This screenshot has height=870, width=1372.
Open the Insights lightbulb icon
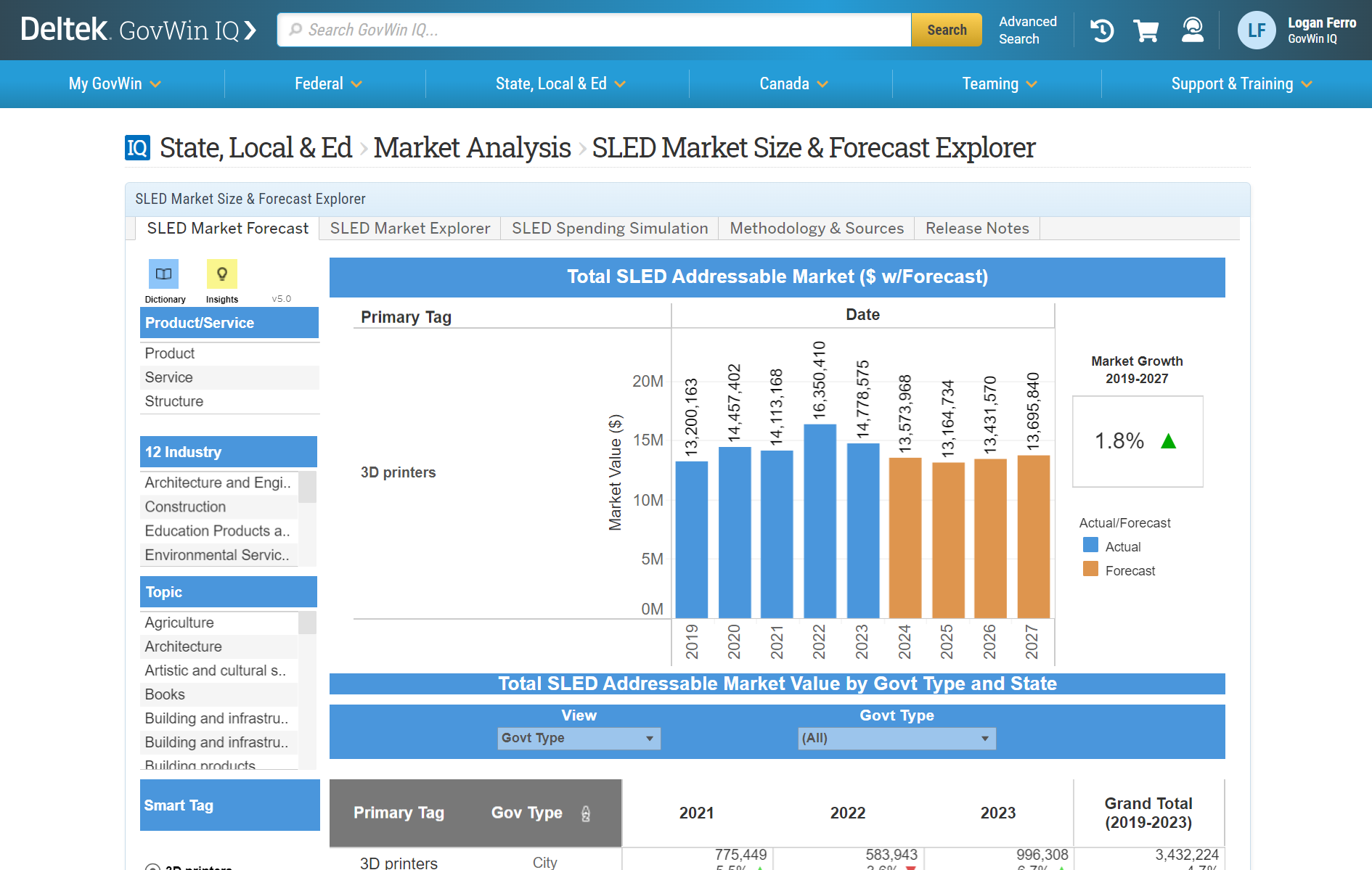222,274
